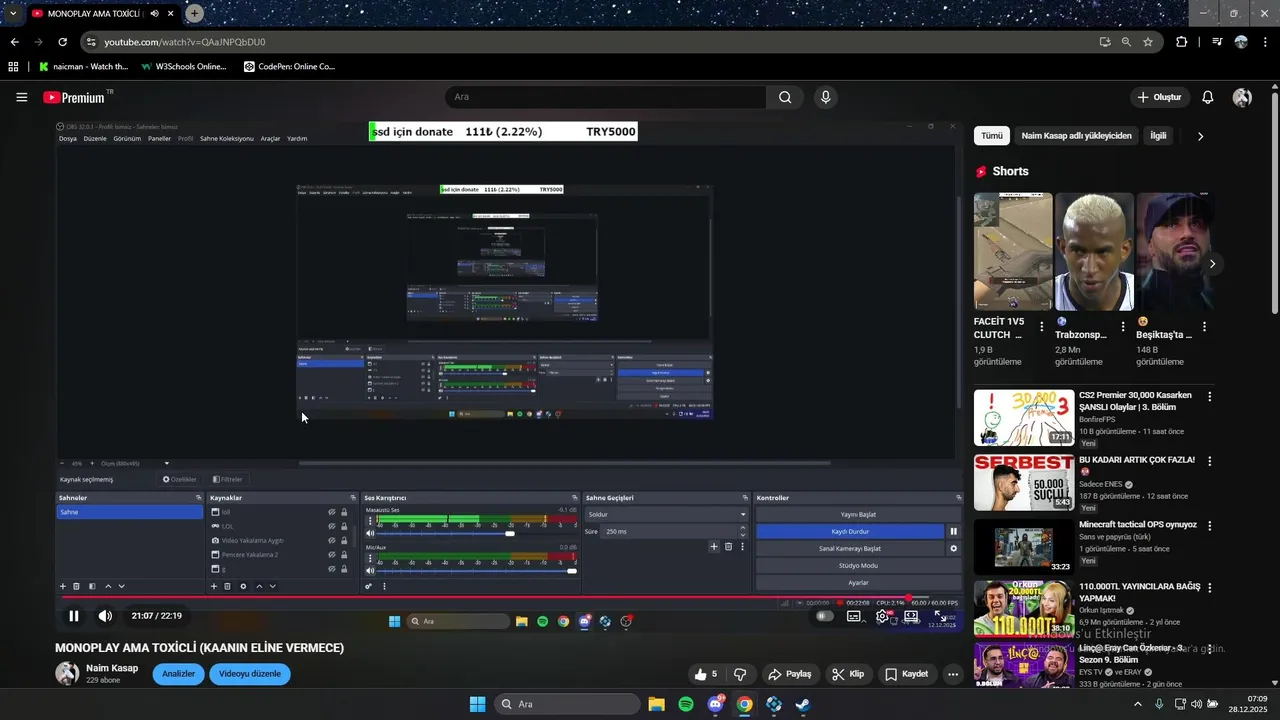Open Chrome three-dot menu
Image resolution: width=1280 pixels, height=720 pixels.
[1266, 42]
